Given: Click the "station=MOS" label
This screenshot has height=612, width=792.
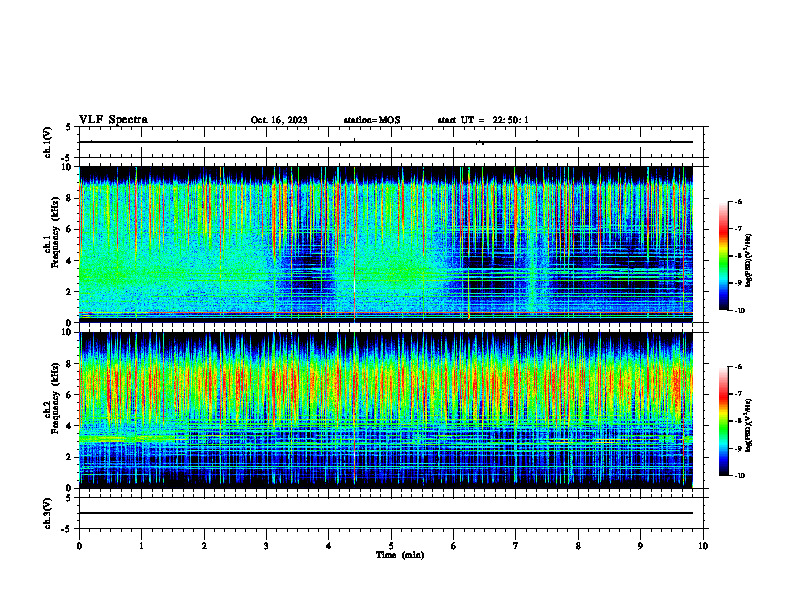Looking at the screenshot, I should 372,120.
